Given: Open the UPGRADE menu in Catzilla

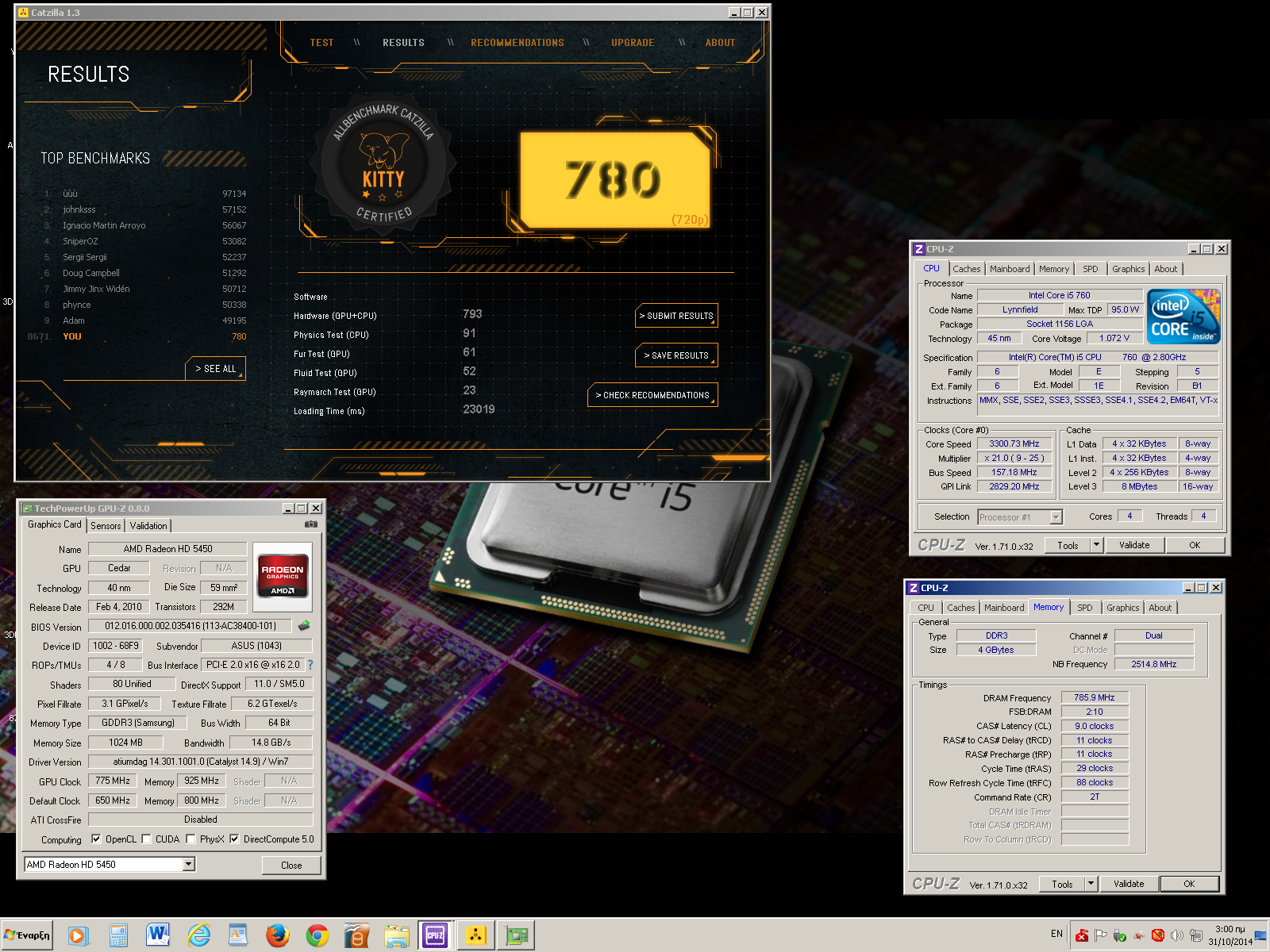Looking at the screenshot, I should 633,43.
